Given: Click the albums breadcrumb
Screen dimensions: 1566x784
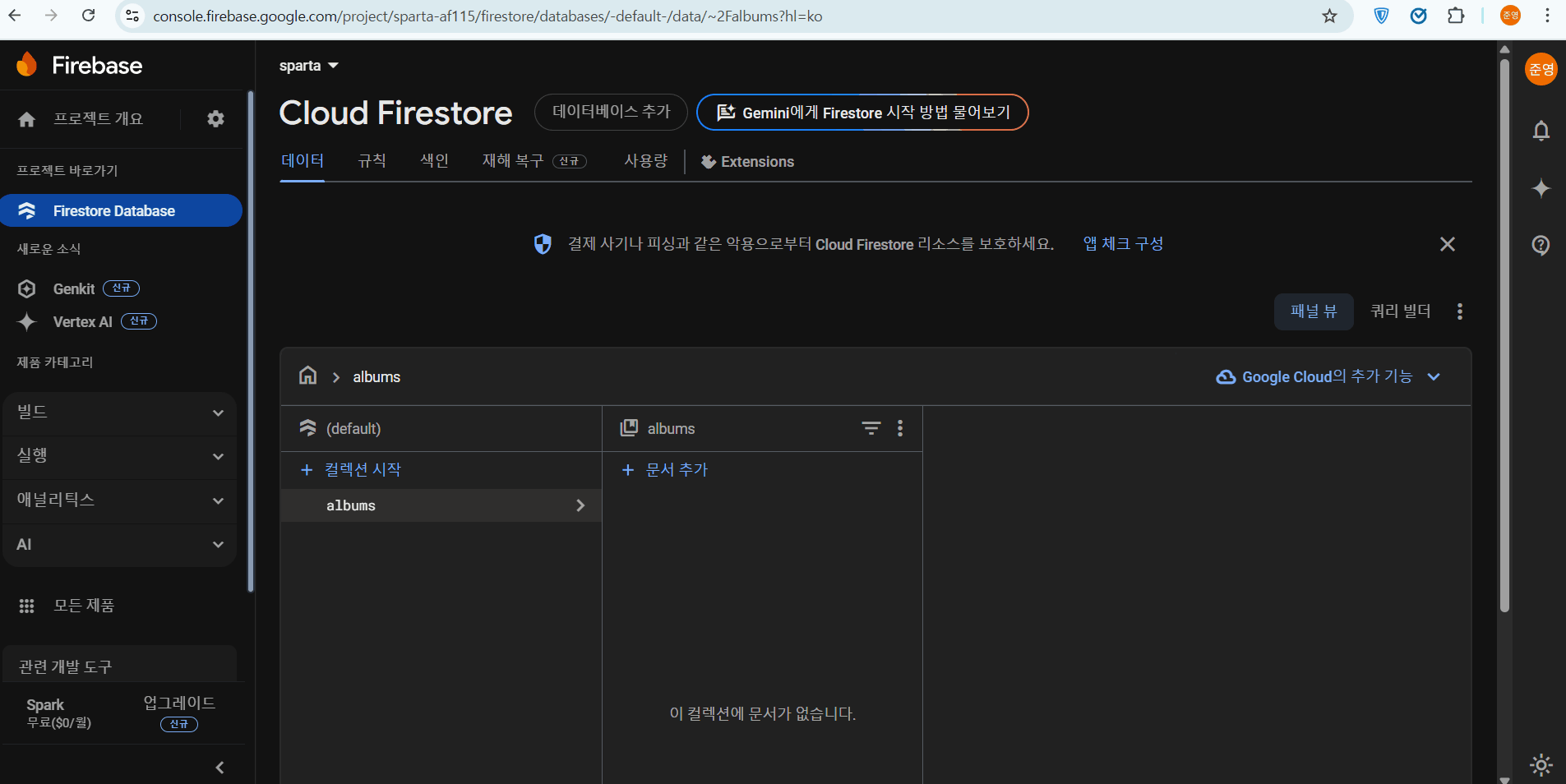Looking at the screenshot, I should (376, 377).
